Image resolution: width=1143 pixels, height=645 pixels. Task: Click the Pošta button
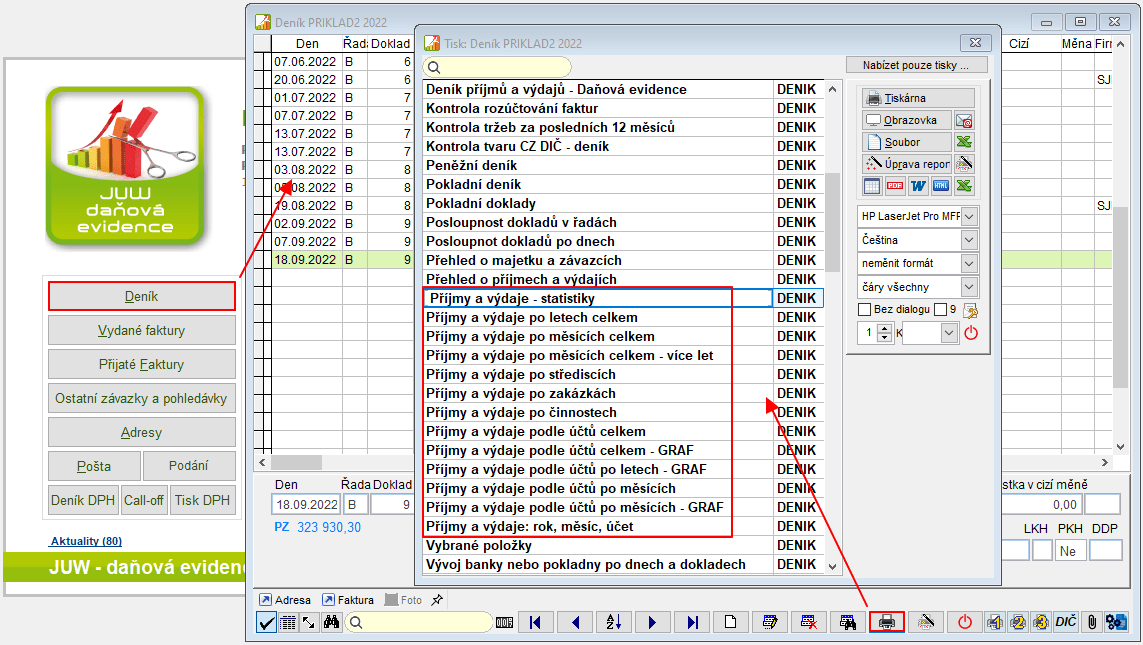94,466
